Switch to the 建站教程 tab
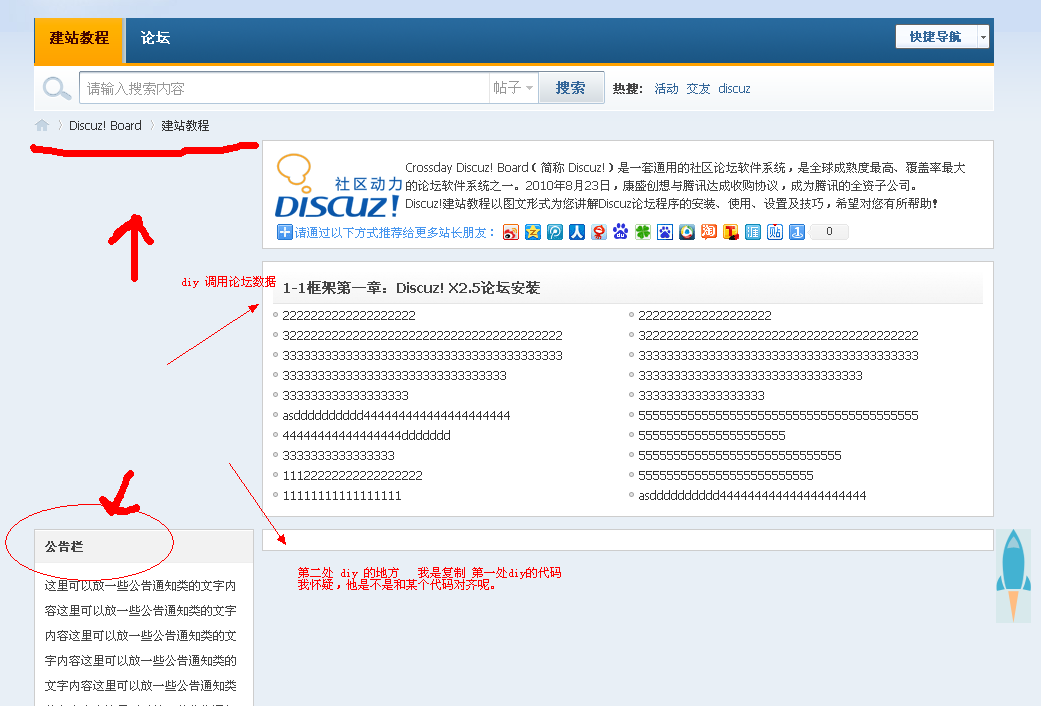1041x706 pixels. coord(78,38)
